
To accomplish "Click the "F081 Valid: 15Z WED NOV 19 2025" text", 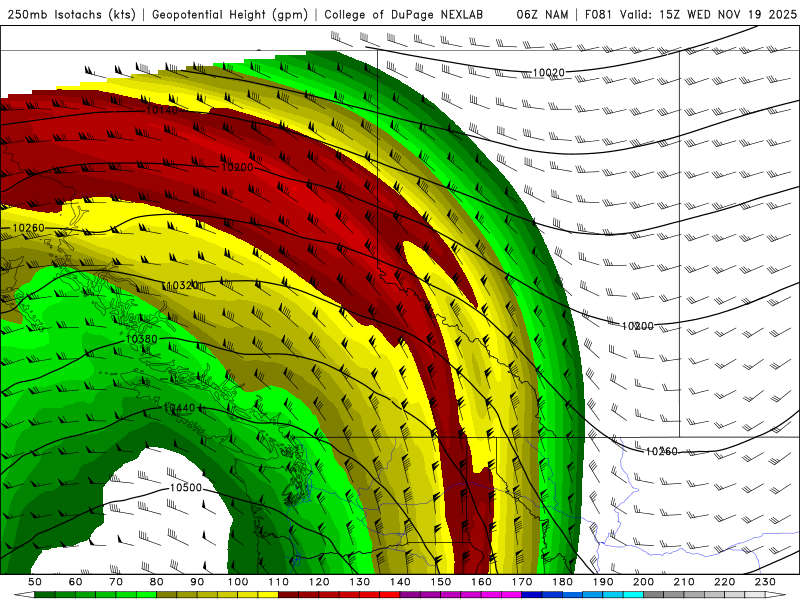I will (x=690, y=14).
